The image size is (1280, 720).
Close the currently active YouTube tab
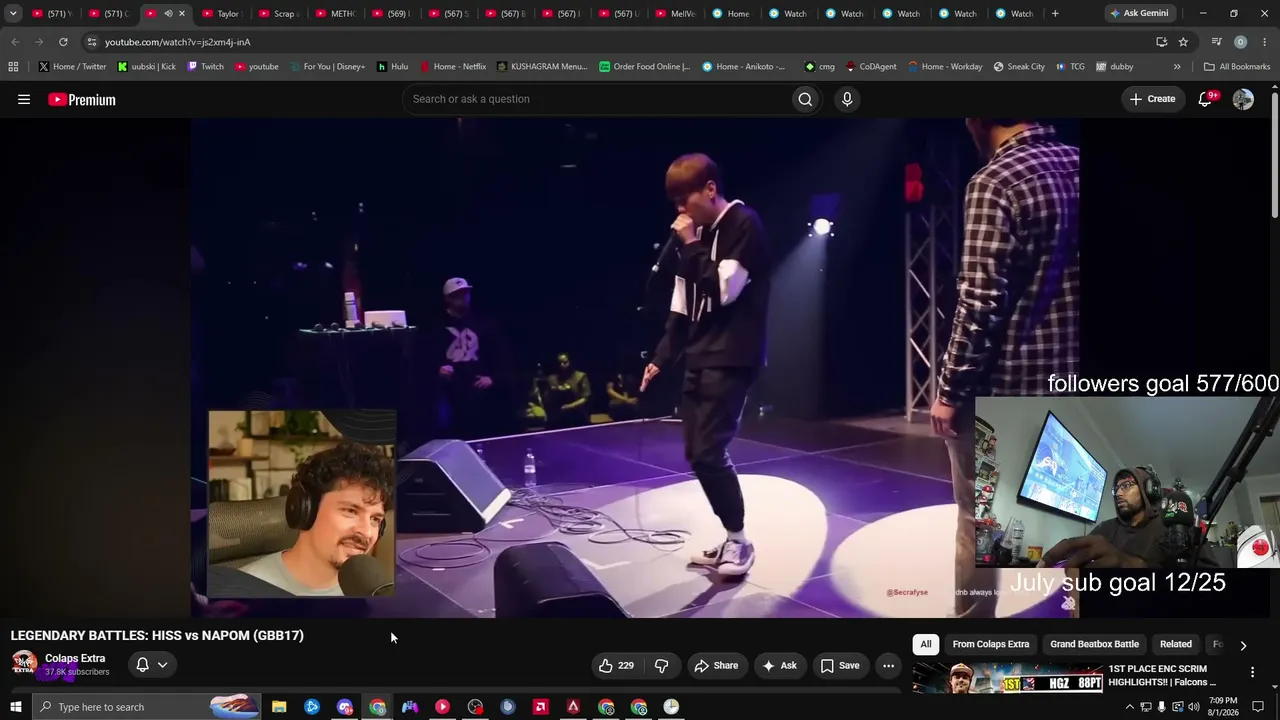pos(182,13)
